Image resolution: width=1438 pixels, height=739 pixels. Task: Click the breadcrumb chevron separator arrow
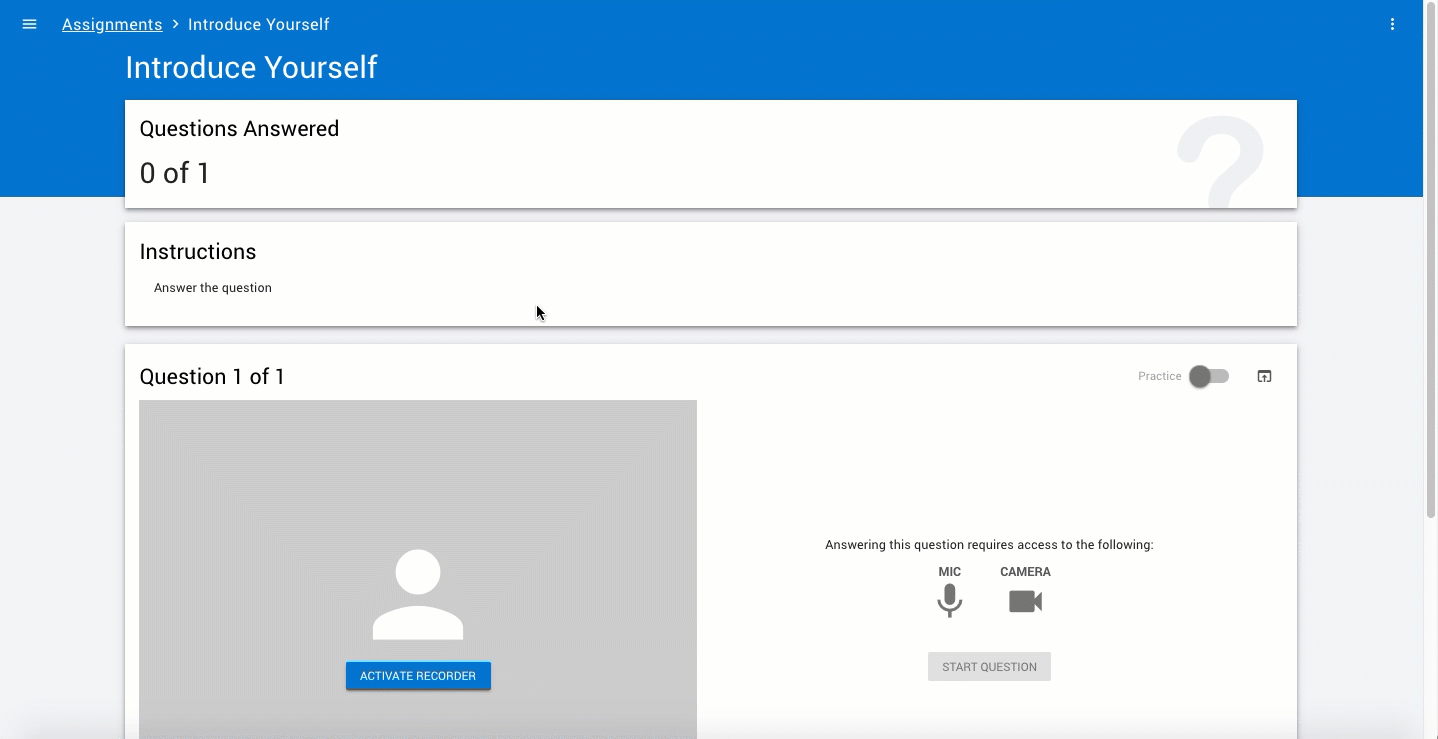point(175,24)
